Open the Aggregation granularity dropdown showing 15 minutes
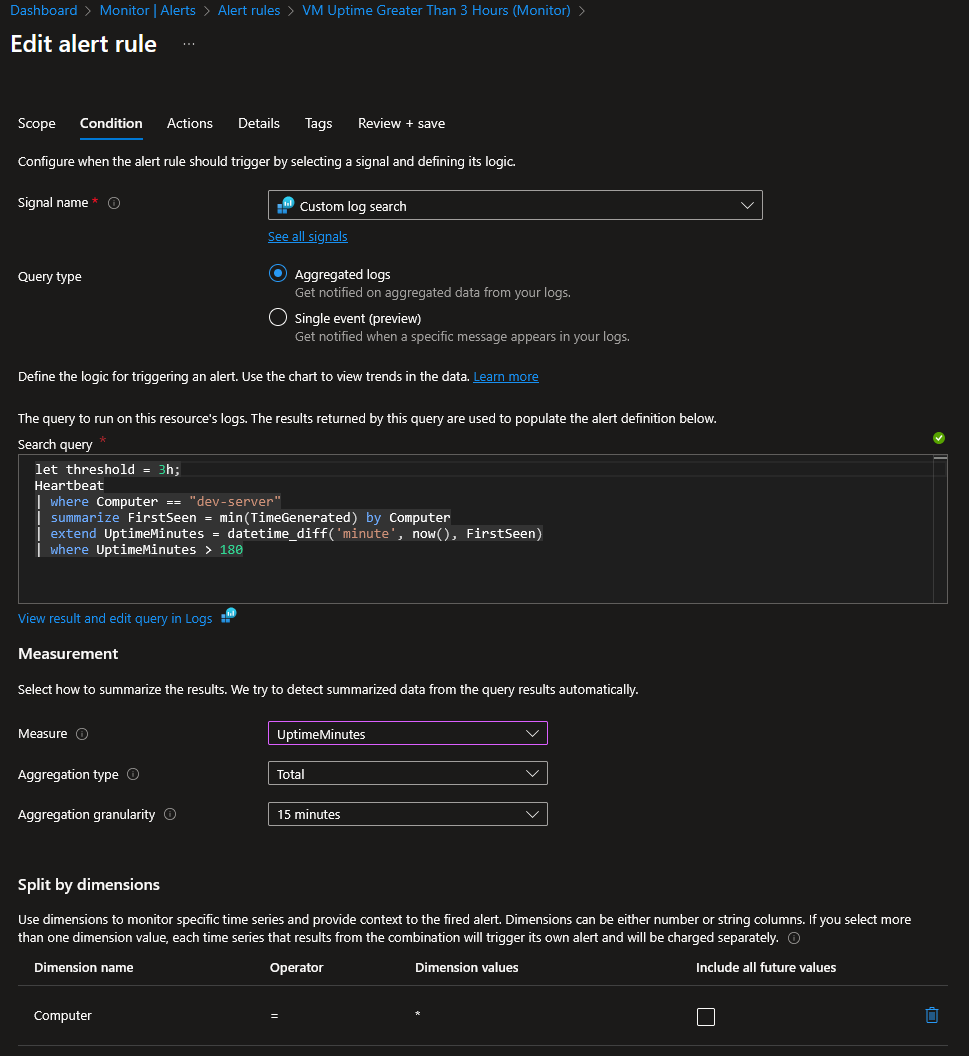The height and width of the screenshot is (1056, 969). tap(407, 814)
